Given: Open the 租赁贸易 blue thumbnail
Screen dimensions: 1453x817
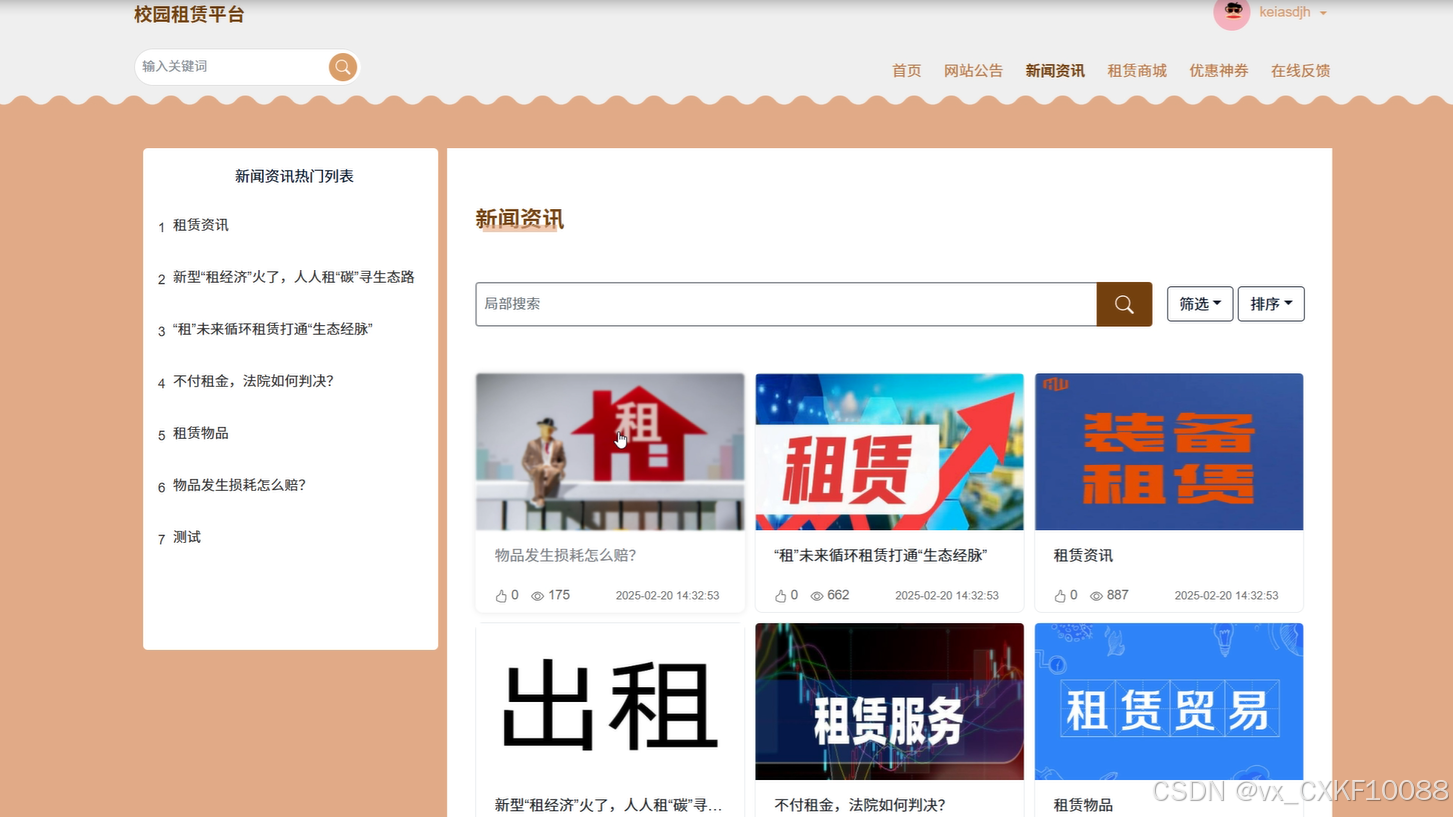Looking at the screenshot, I should (x=1169, y=702).
